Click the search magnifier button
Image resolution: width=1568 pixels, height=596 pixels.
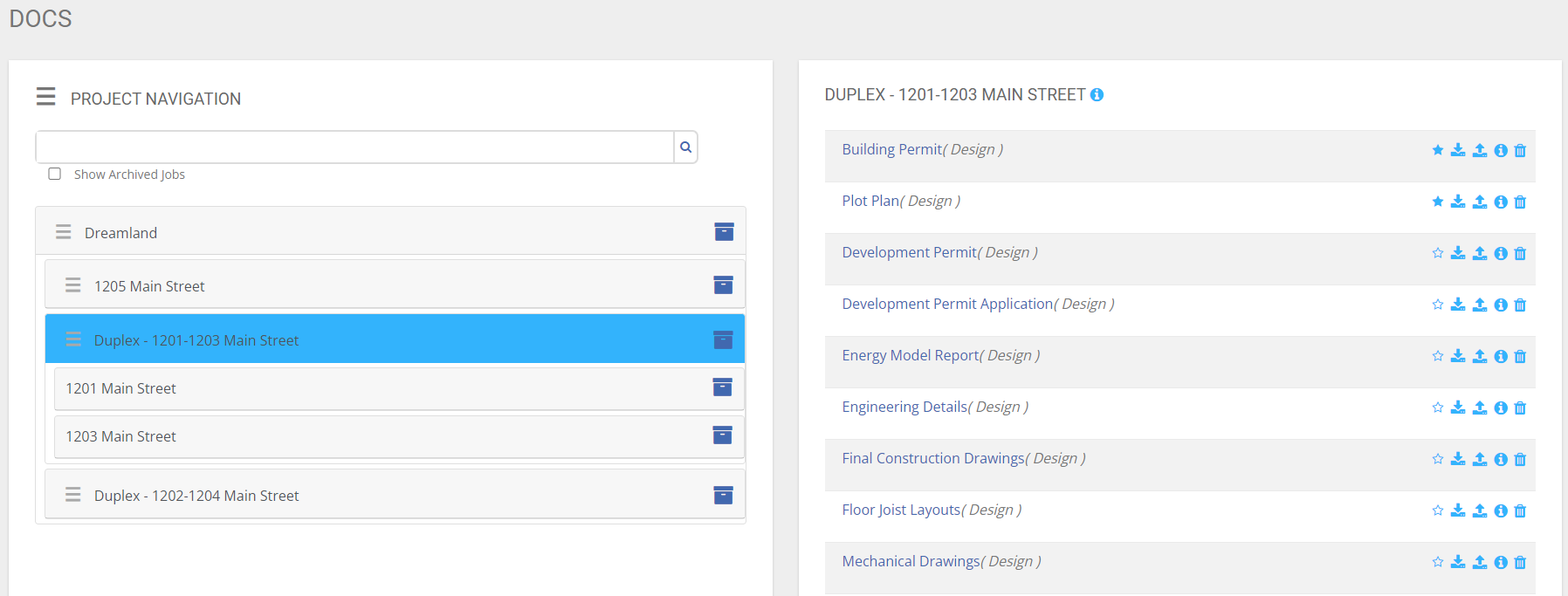tap(685, 147)
